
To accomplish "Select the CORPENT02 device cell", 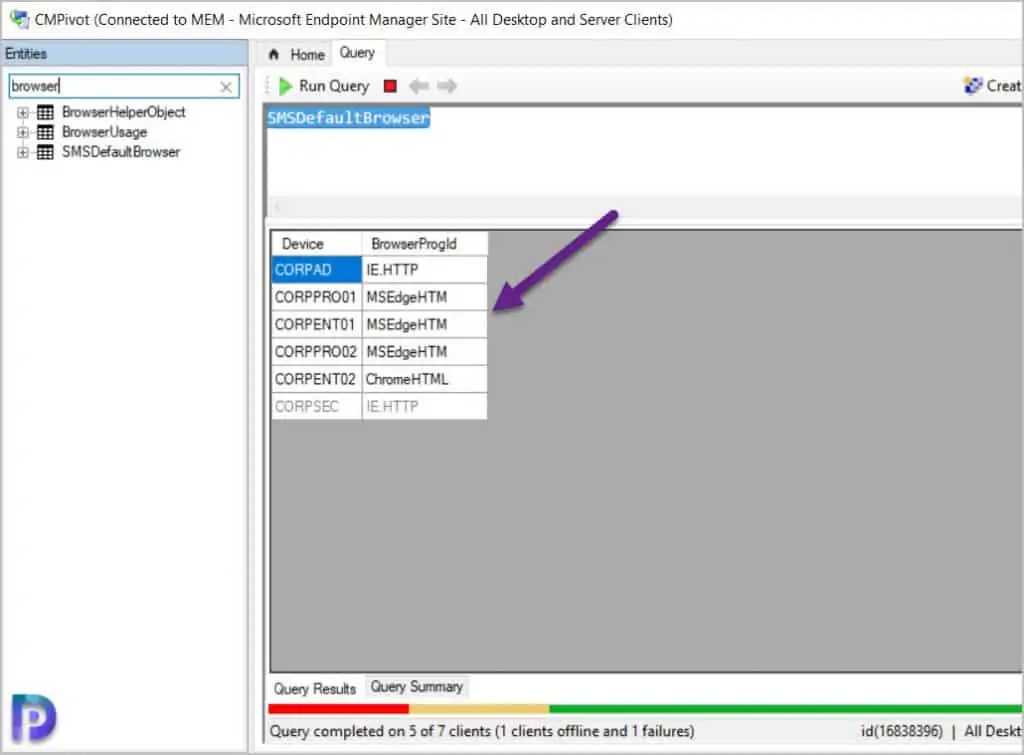I will tap(316, 379).
